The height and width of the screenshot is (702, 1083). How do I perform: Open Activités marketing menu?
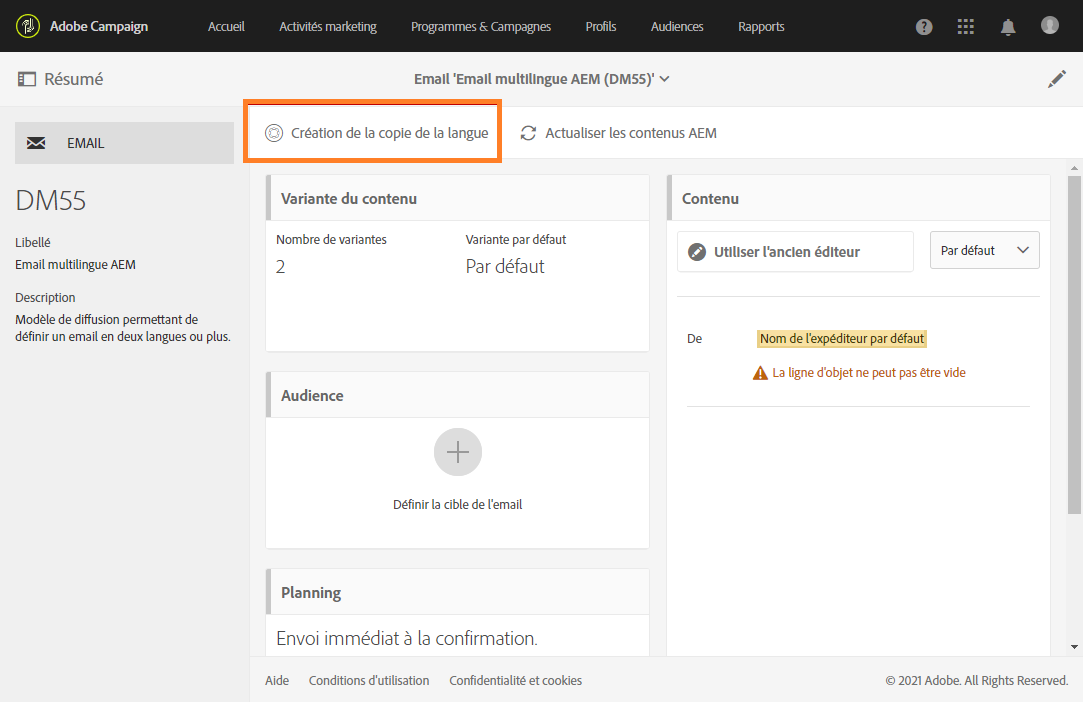(x=328, y=26)
